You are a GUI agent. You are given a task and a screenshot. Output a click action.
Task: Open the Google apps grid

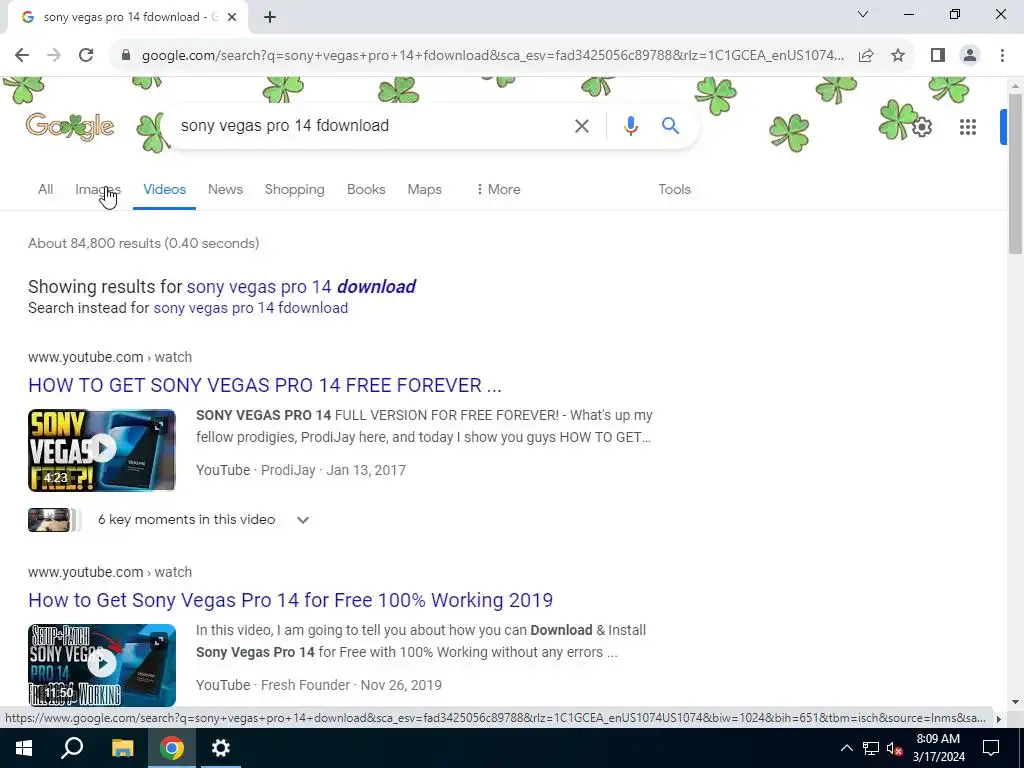point(968,127)
